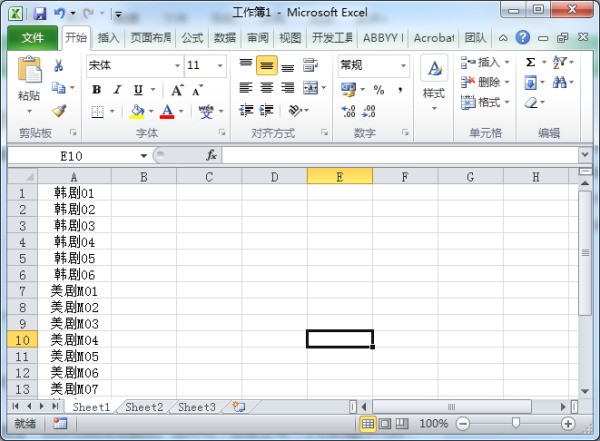Click the macro record status icon
The image size is (600, 441).
(60, 424)
